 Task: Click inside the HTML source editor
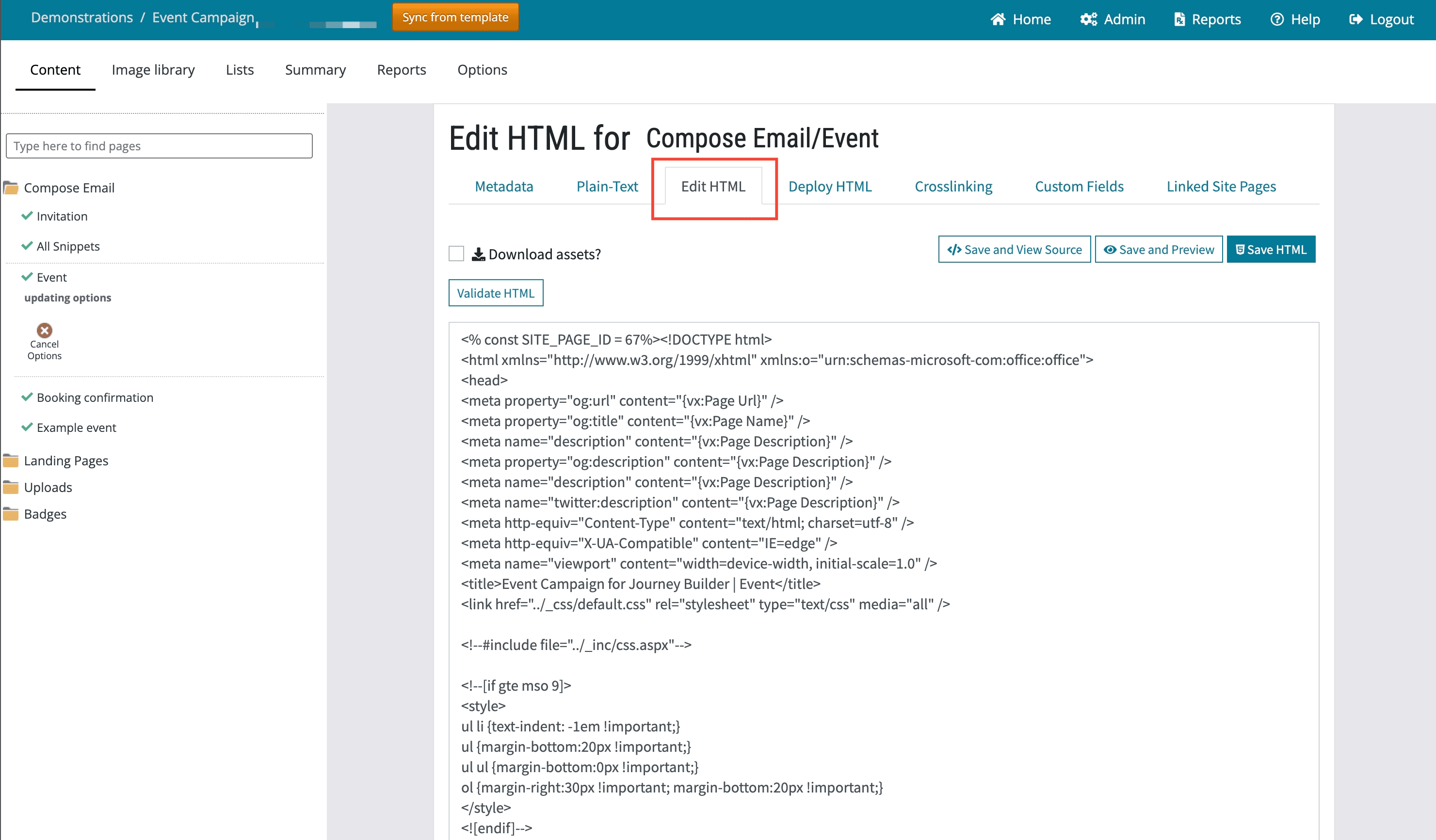pyautogui.click(x=884, y=581)
